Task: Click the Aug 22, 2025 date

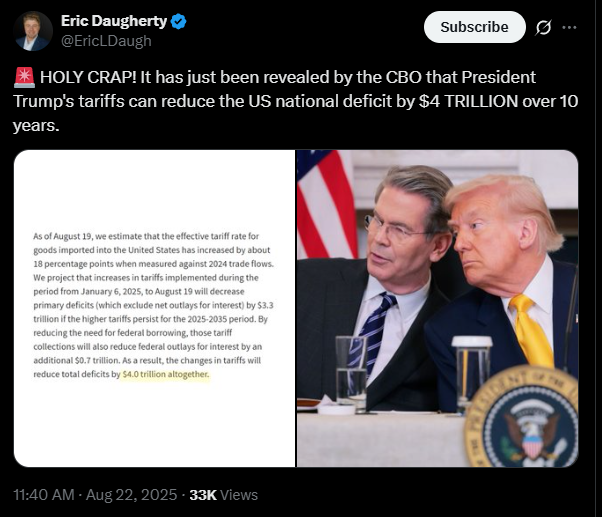Action: 131,495
